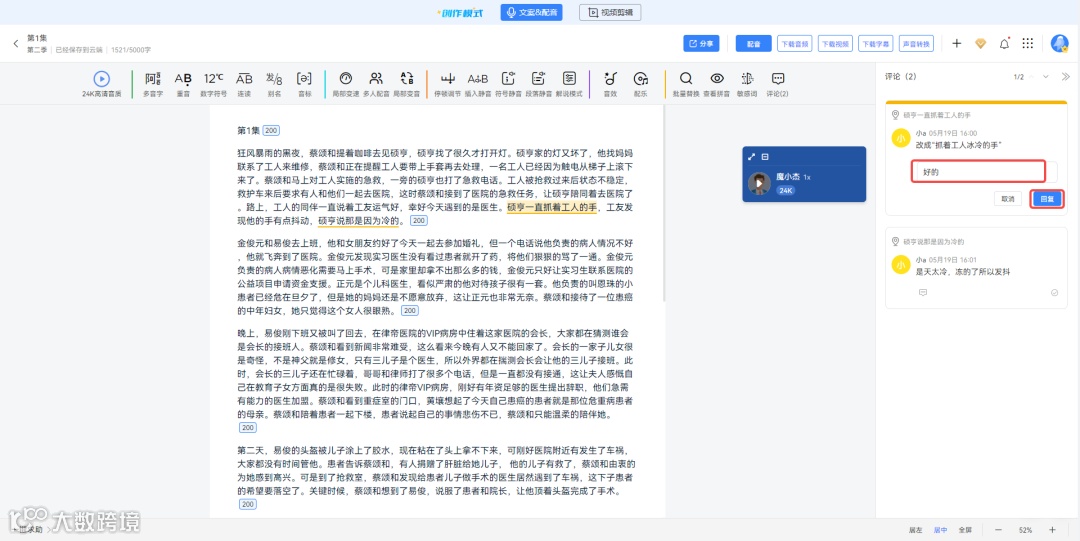
Task: Choose the 插入静音 insert silence tool
Action: (x=478, y=84)
